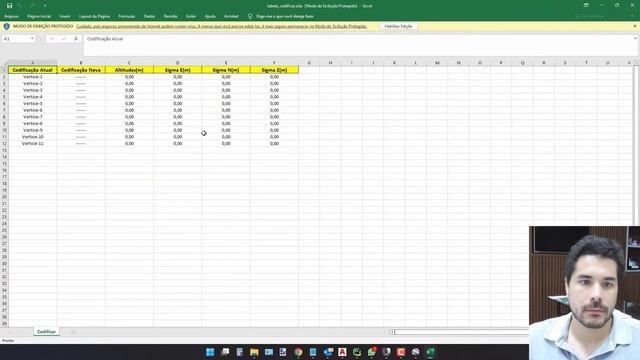The height and width of the screenshot is (360, 640).
Task: Select the Sigma N(m) header cell
Action: click(226, 70)
